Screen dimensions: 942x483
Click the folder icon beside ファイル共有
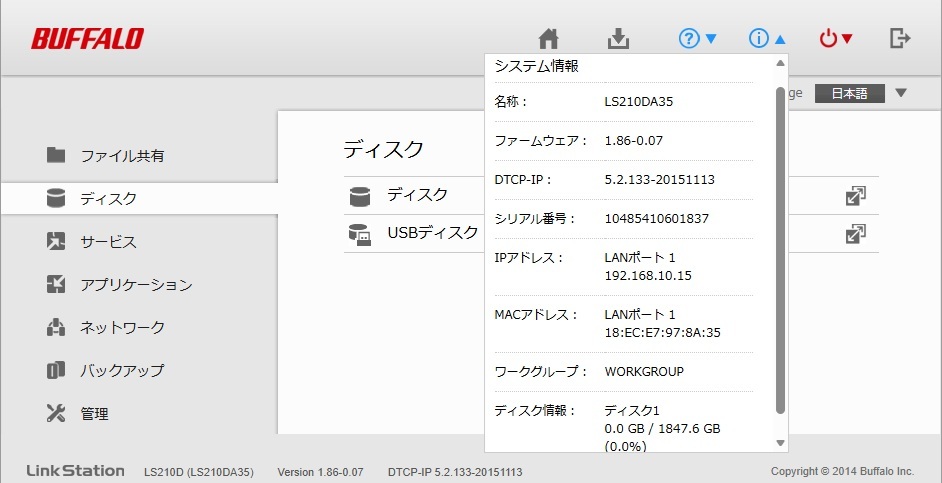tap(56, 155)
